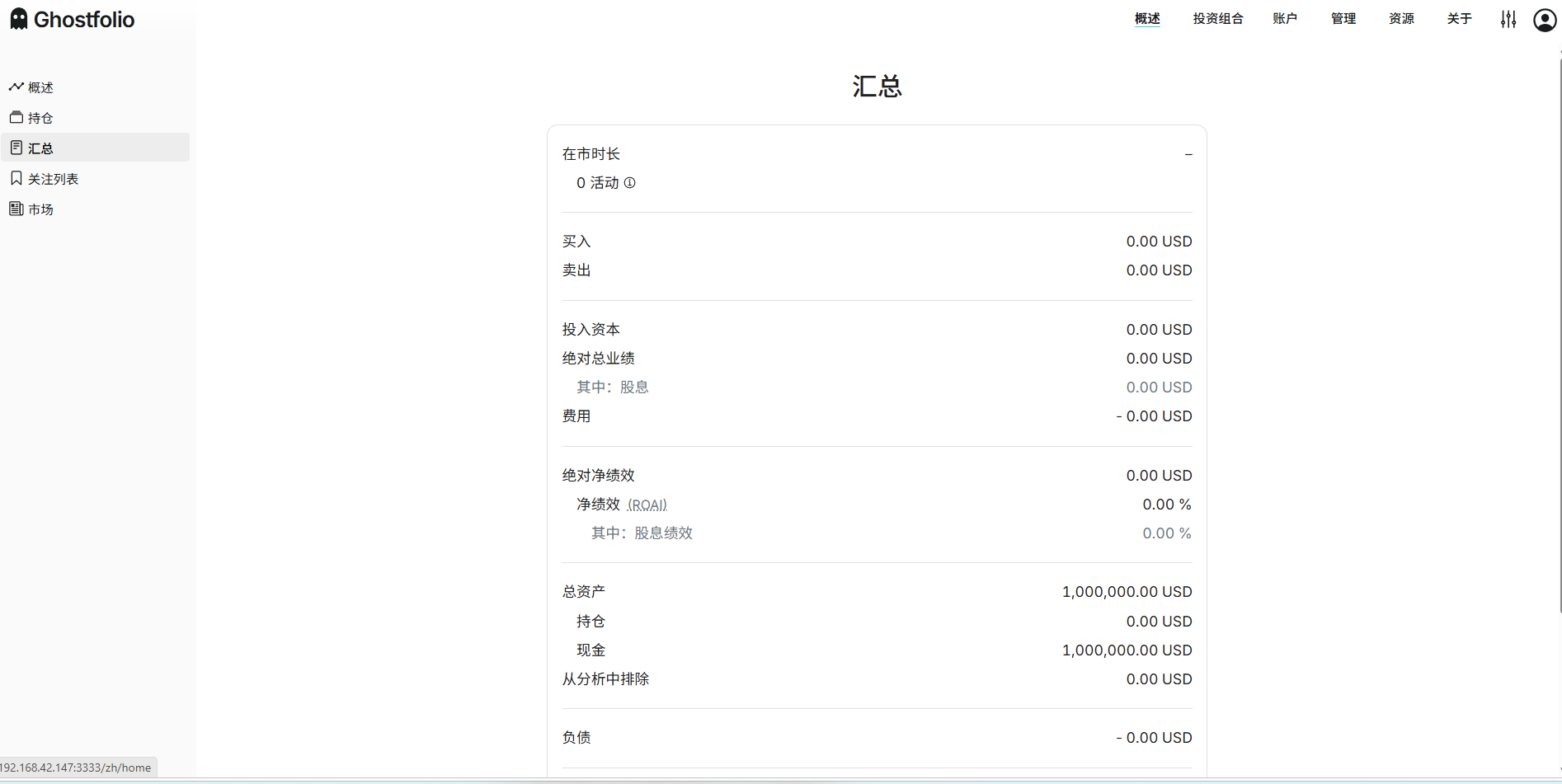
Task: Click the Ghostfolio ghost logo icon
Action: pyautogui.click(x=19, y=19)
